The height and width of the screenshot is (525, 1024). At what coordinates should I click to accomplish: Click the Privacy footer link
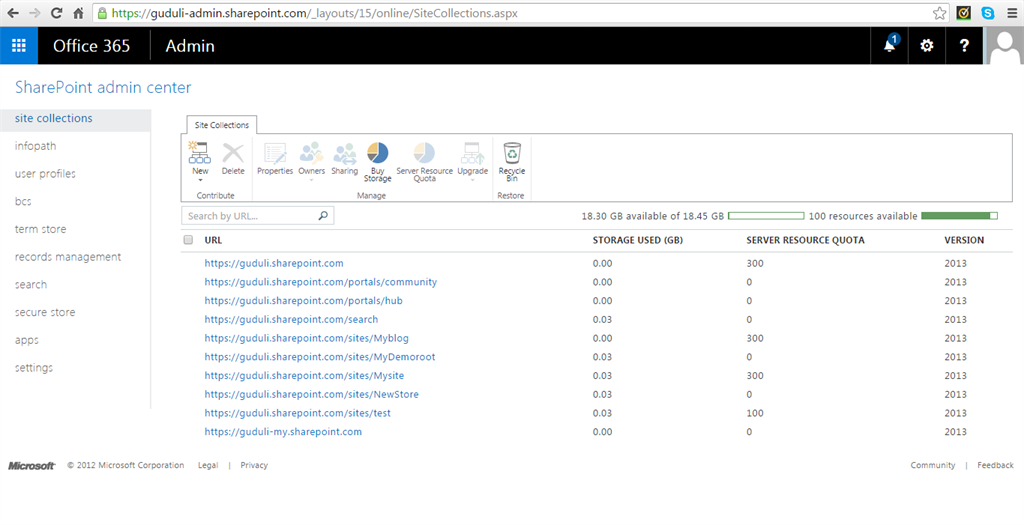pos(254,465)
